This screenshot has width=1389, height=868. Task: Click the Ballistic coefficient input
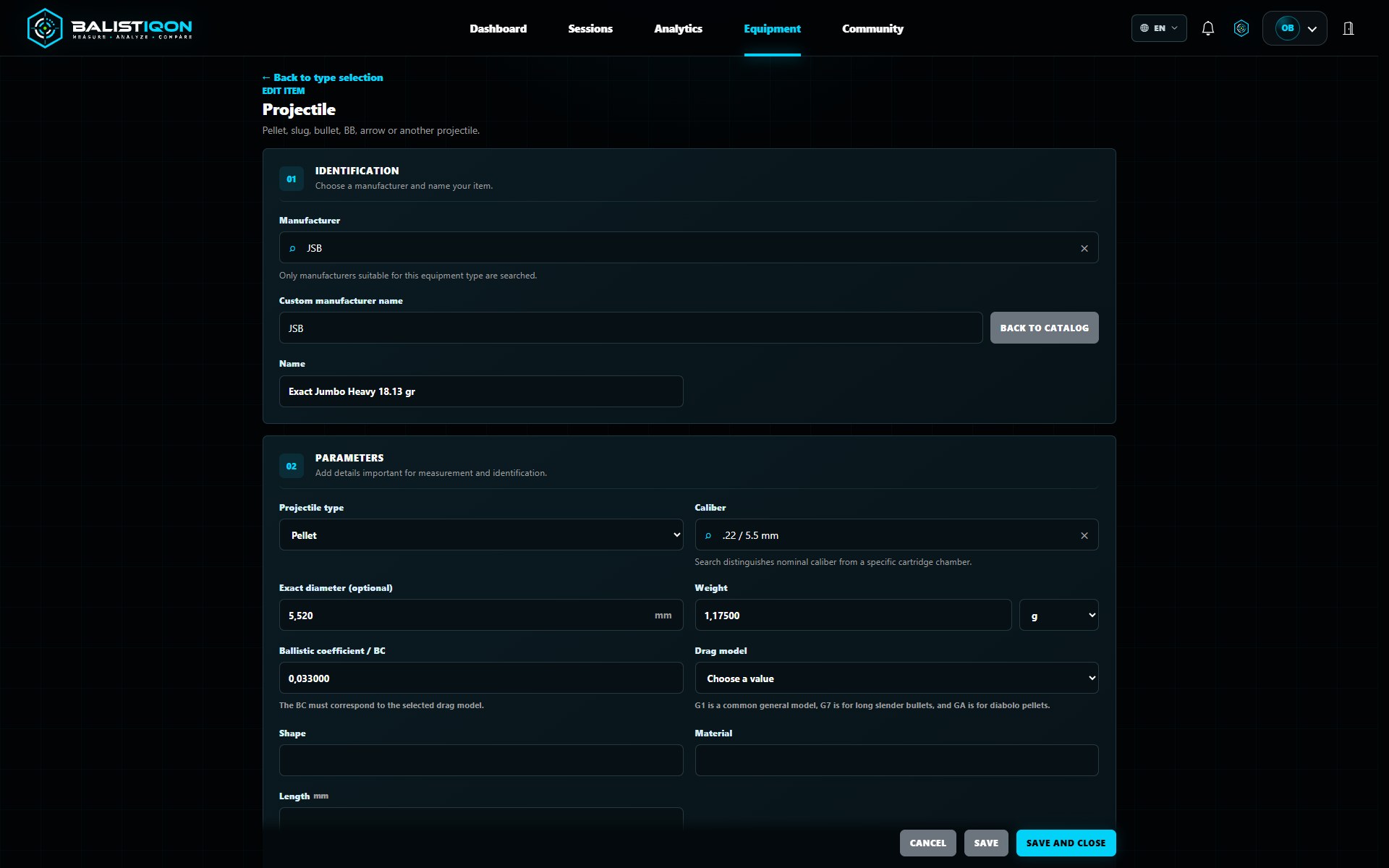(481, 678)
